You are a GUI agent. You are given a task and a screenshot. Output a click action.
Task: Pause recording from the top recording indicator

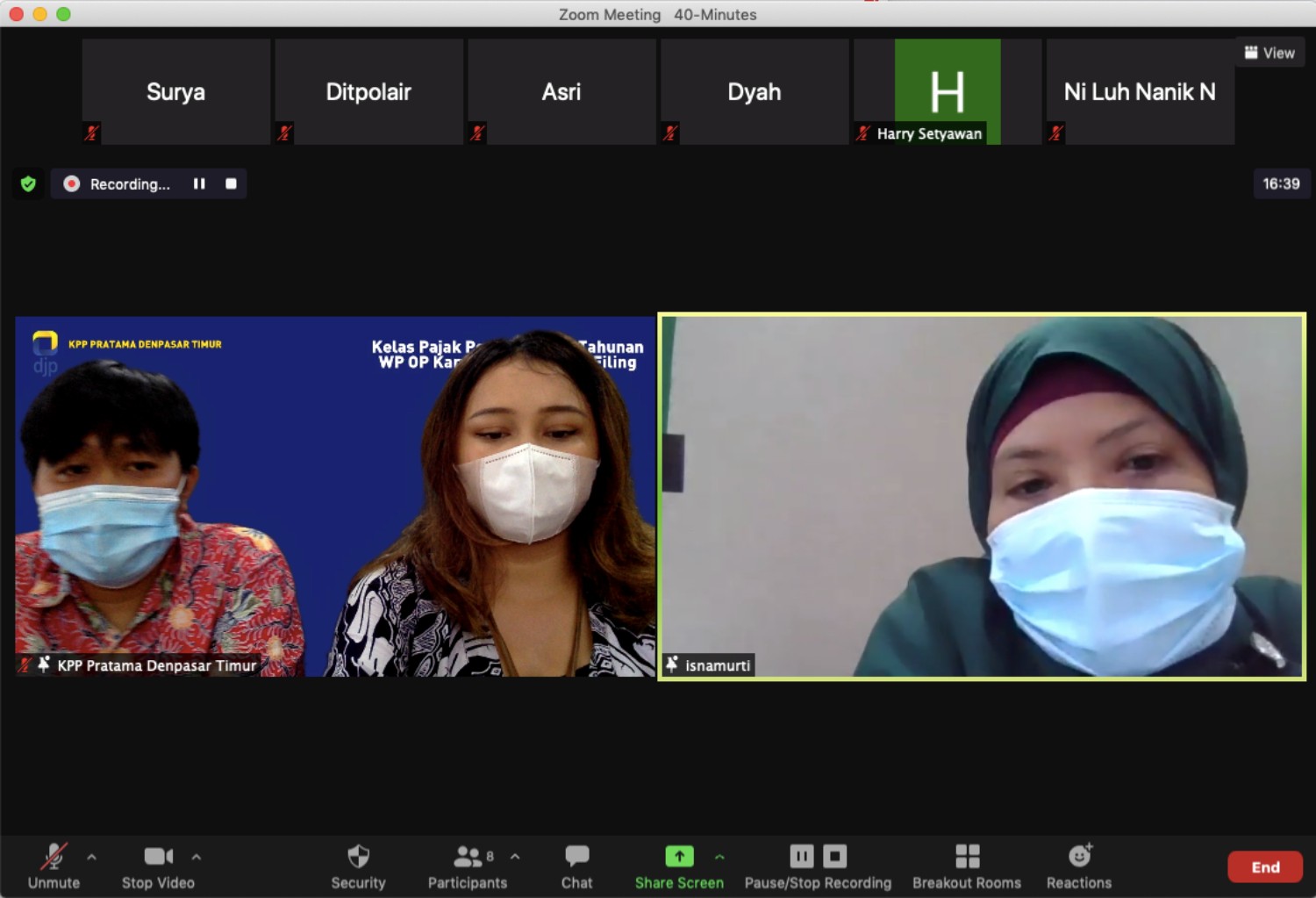coord(199,183)
